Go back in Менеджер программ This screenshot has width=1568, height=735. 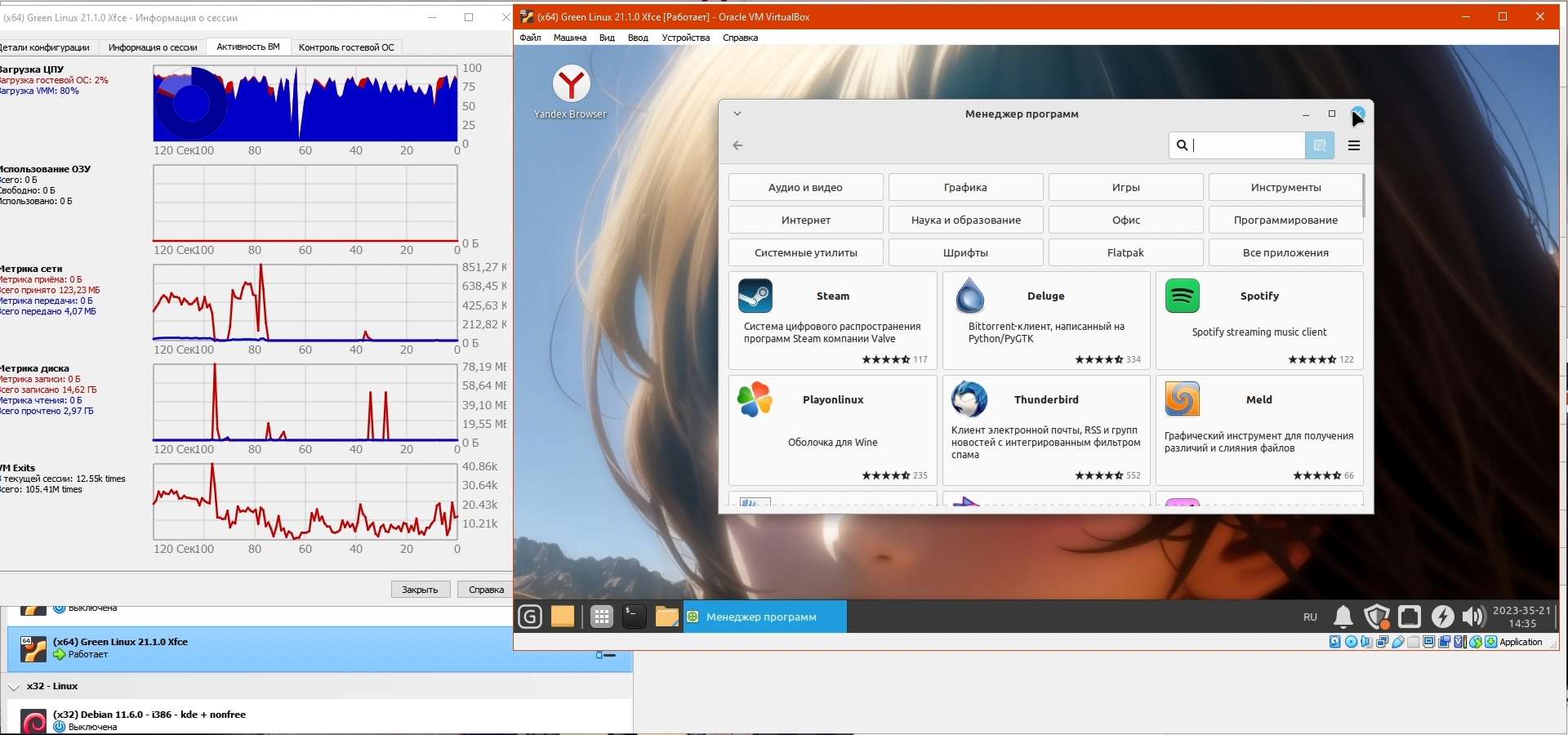click(737, 145)
